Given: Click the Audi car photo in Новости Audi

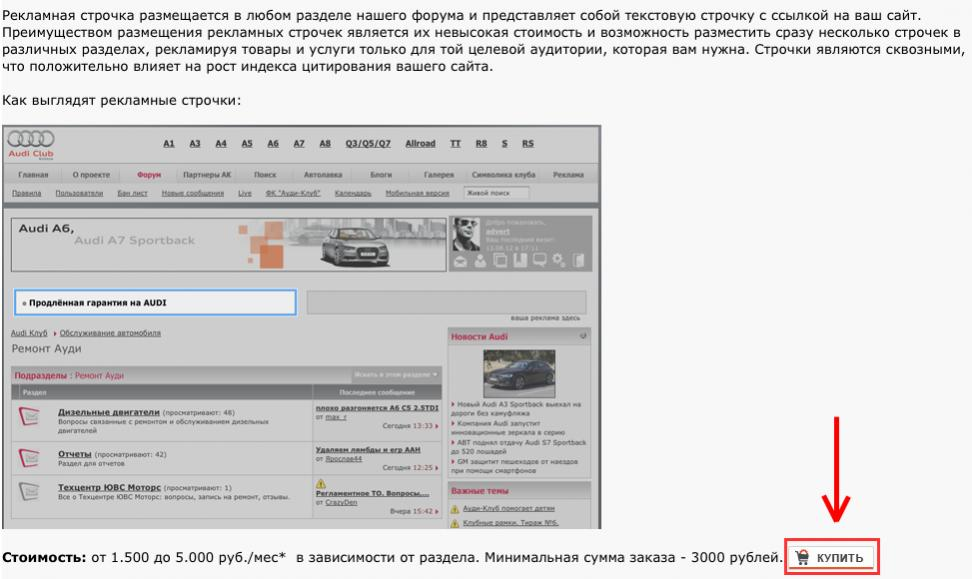Looking at the screenshot, I should click(x=519, y=373).
